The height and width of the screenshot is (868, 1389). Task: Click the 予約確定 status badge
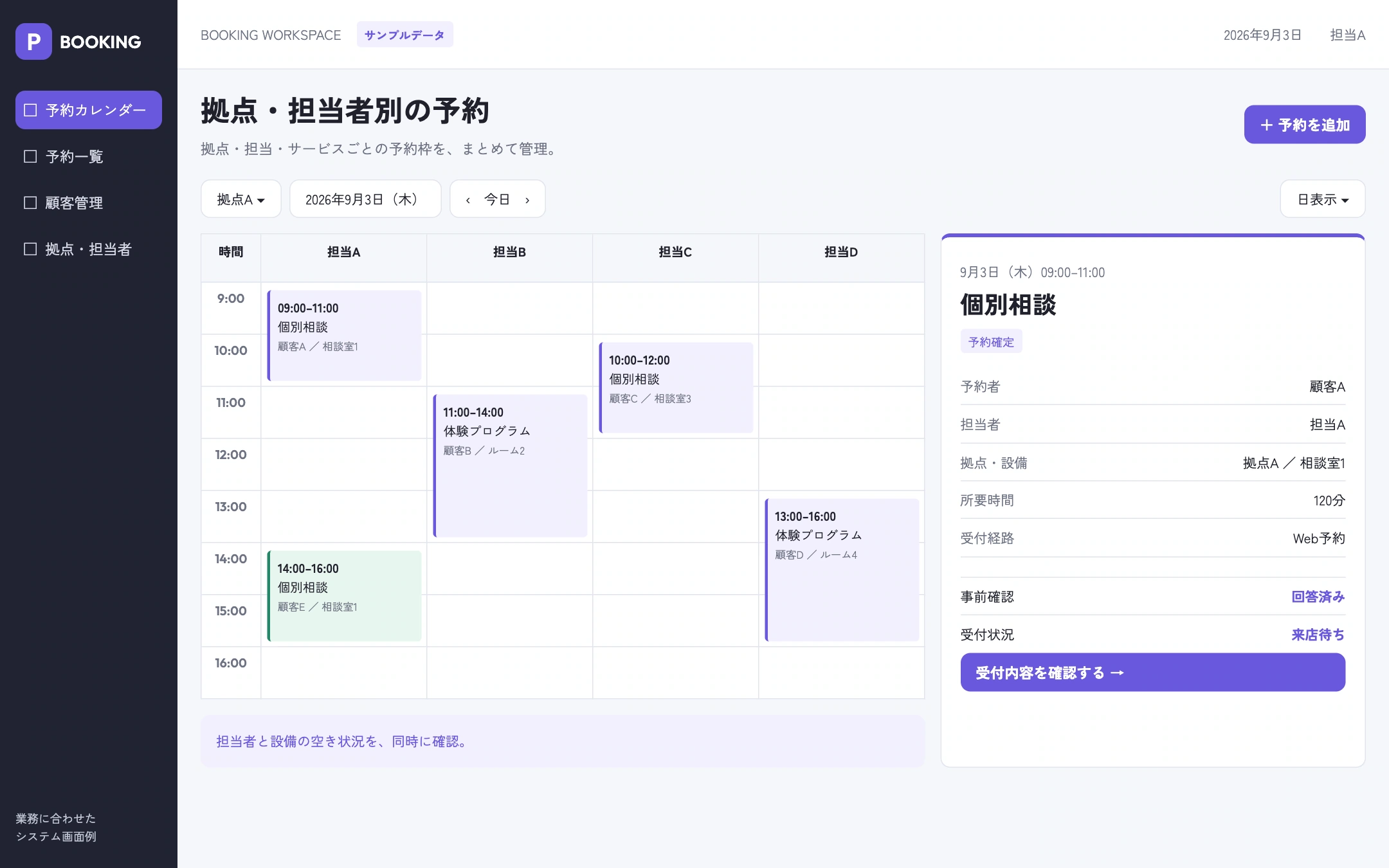pos(991,342)
